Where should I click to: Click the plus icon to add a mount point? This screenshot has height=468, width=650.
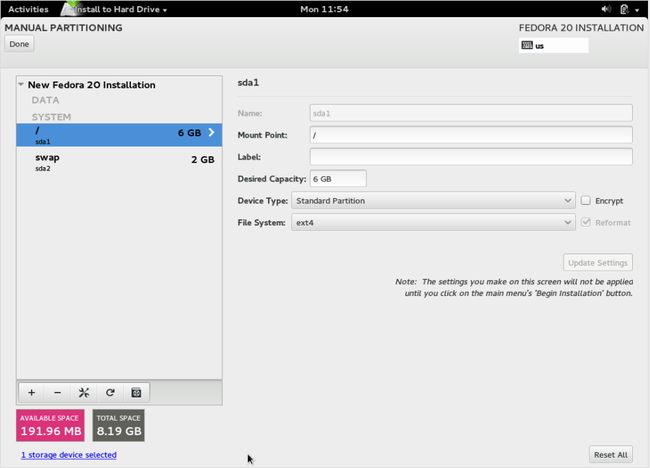32,393
